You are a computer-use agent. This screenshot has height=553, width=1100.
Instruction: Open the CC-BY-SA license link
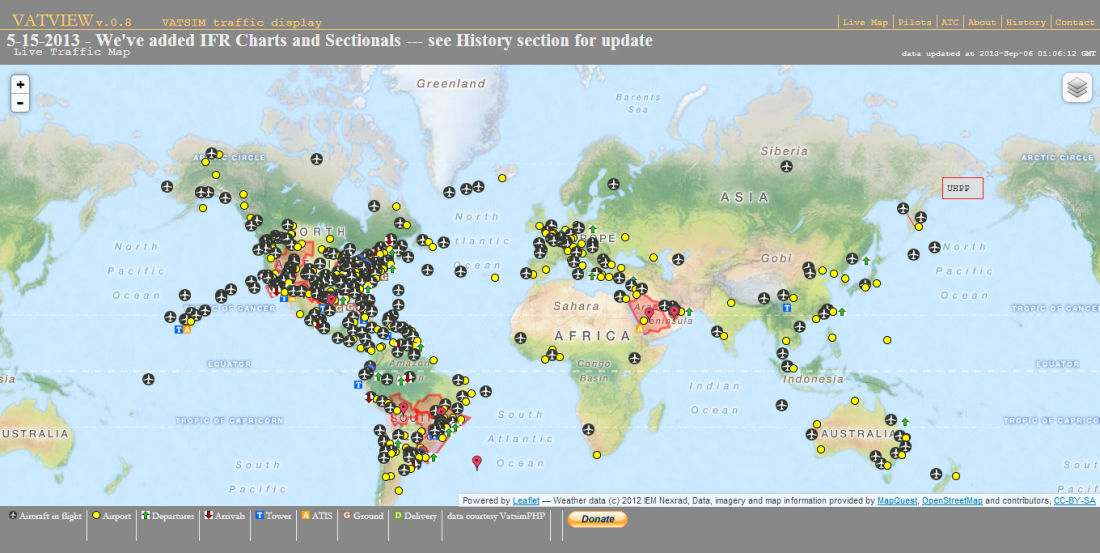click(1075, 501)
